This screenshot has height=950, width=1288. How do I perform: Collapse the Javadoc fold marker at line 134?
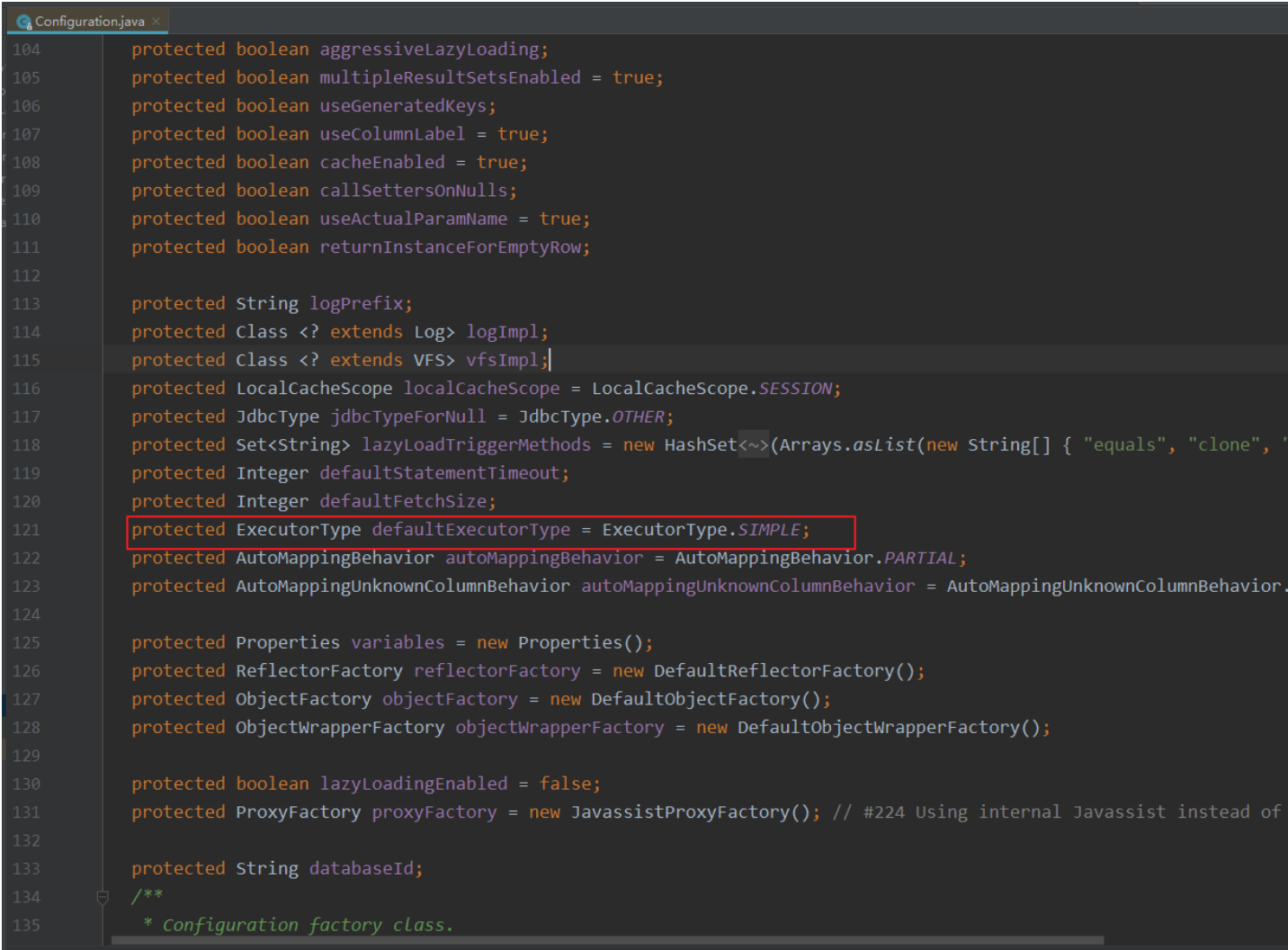click(103, 896)
